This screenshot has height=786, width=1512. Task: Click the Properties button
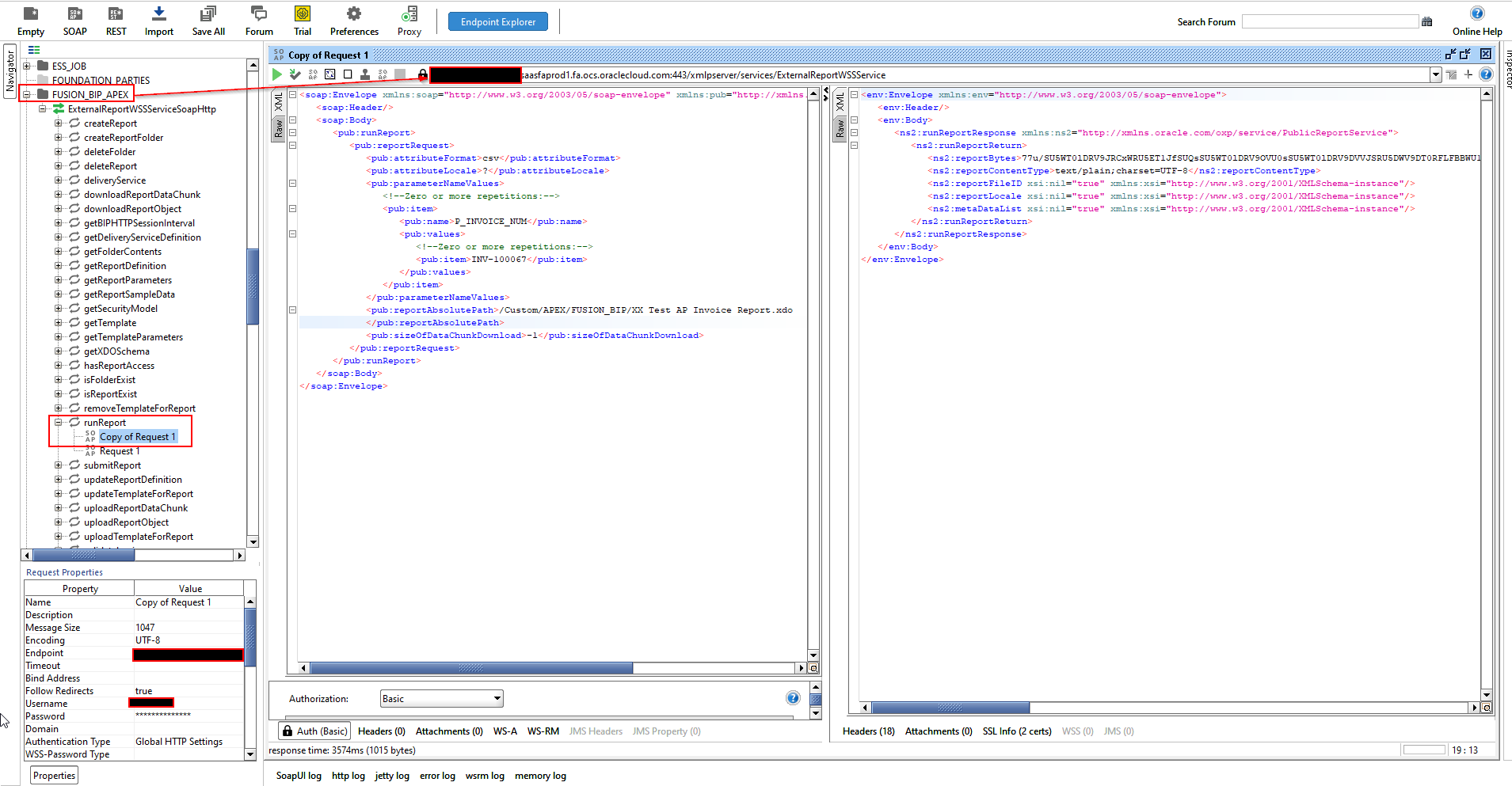55,775
